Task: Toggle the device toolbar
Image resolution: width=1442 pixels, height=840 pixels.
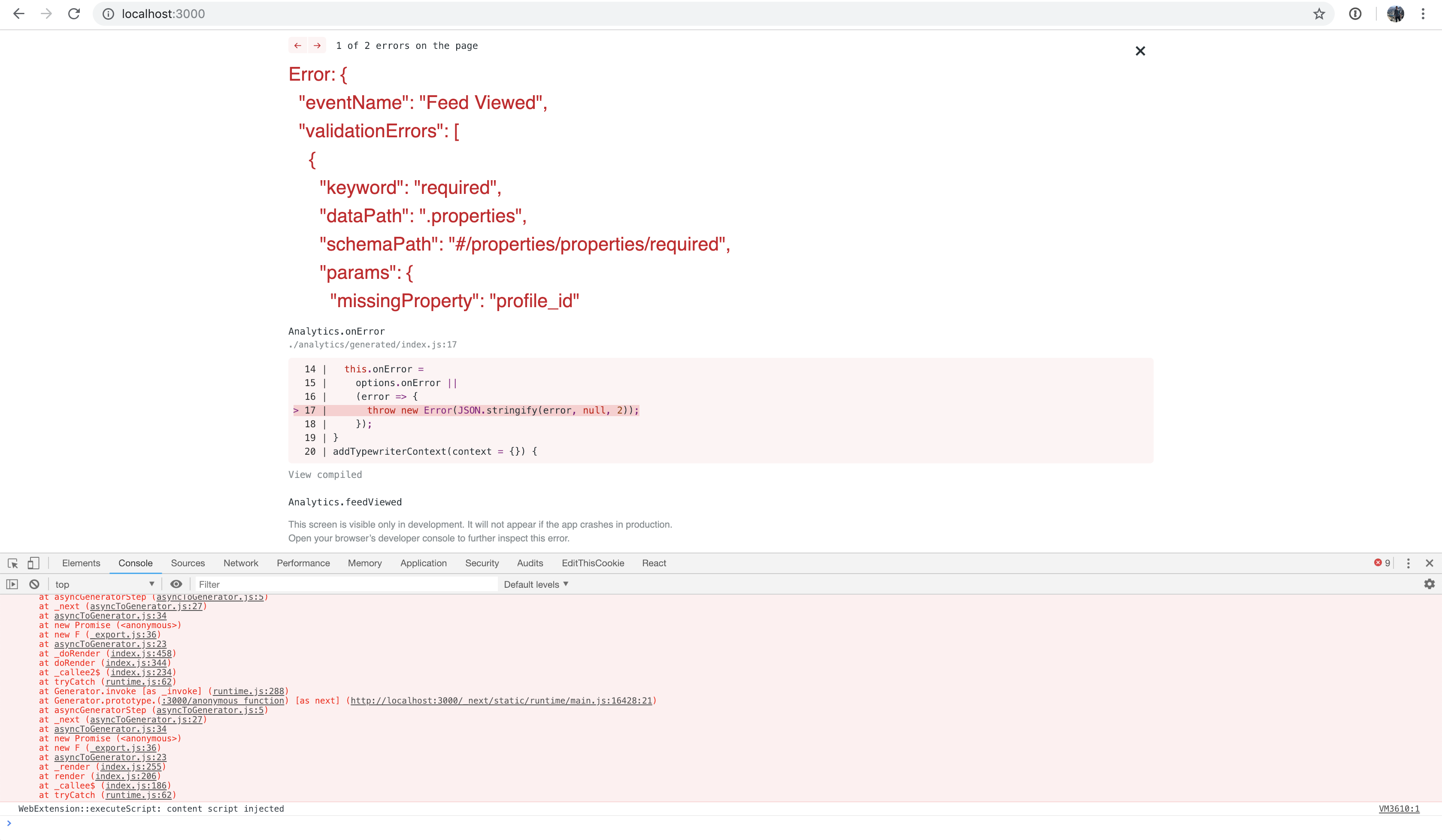Action: (34, 563)
